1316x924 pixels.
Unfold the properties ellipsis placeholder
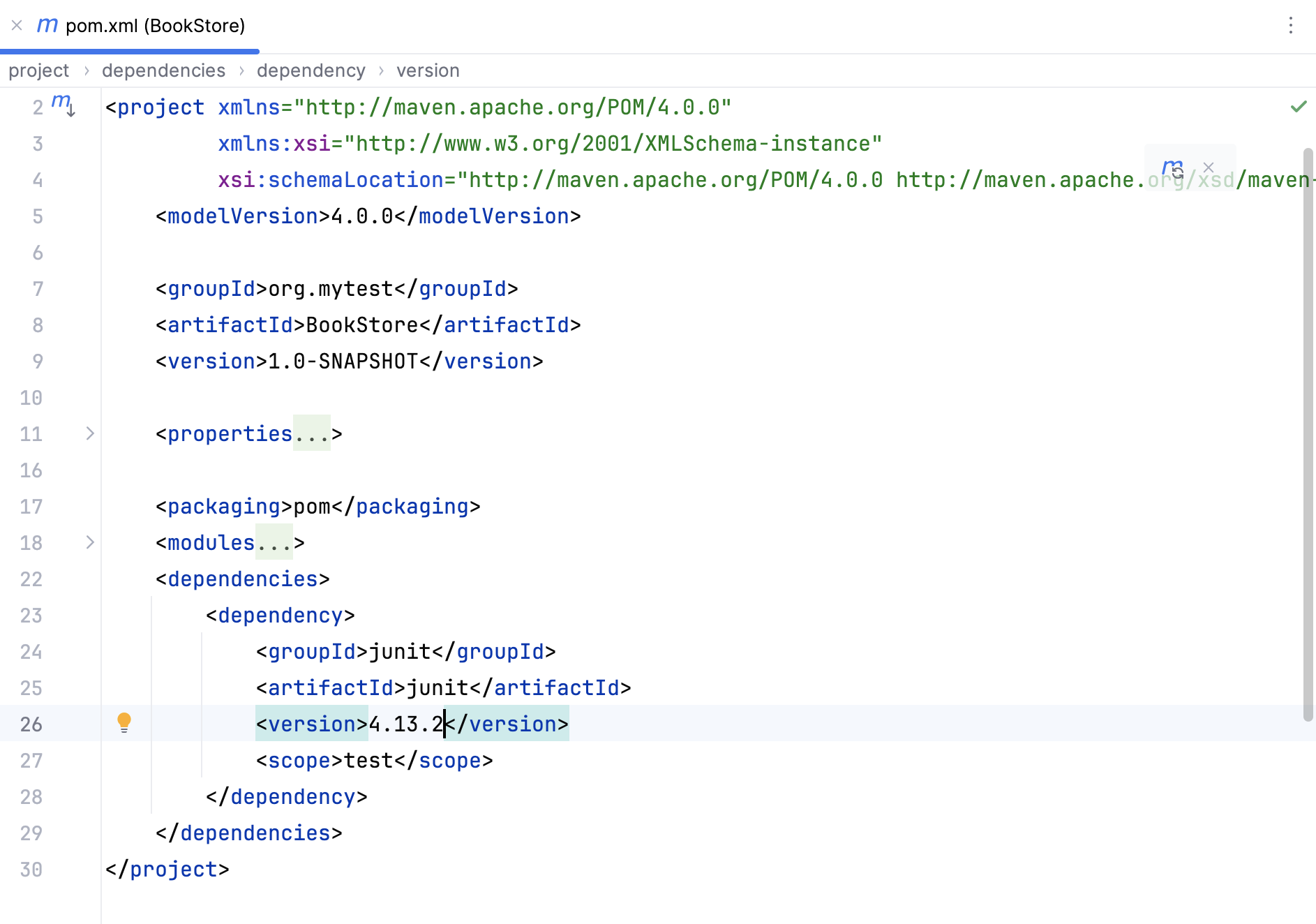coord(311,434)
